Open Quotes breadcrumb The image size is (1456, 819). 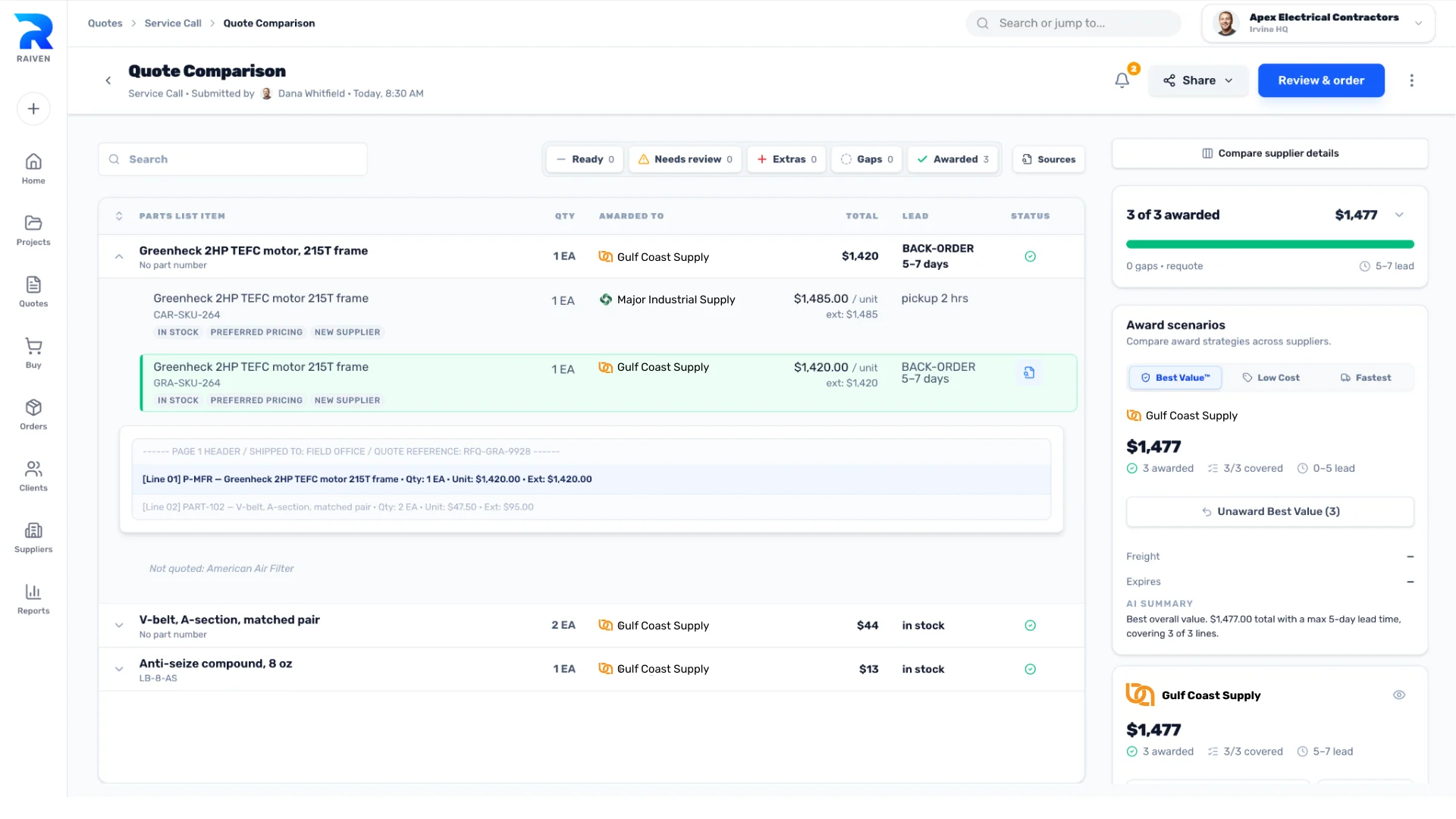pos(105,24)
